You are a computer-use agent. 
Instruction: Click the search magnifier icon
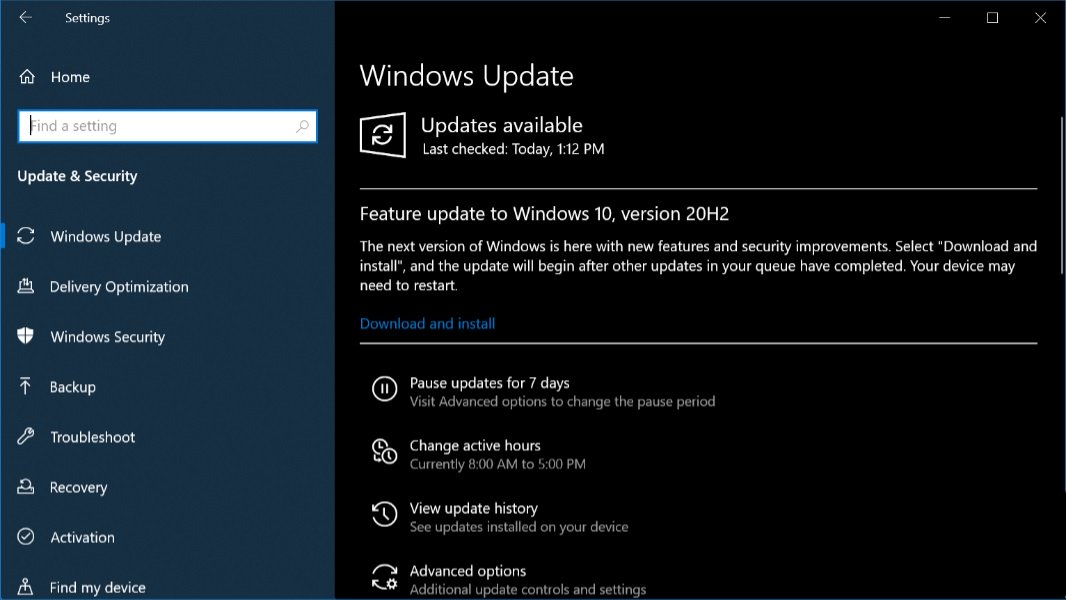click(302, 127)
